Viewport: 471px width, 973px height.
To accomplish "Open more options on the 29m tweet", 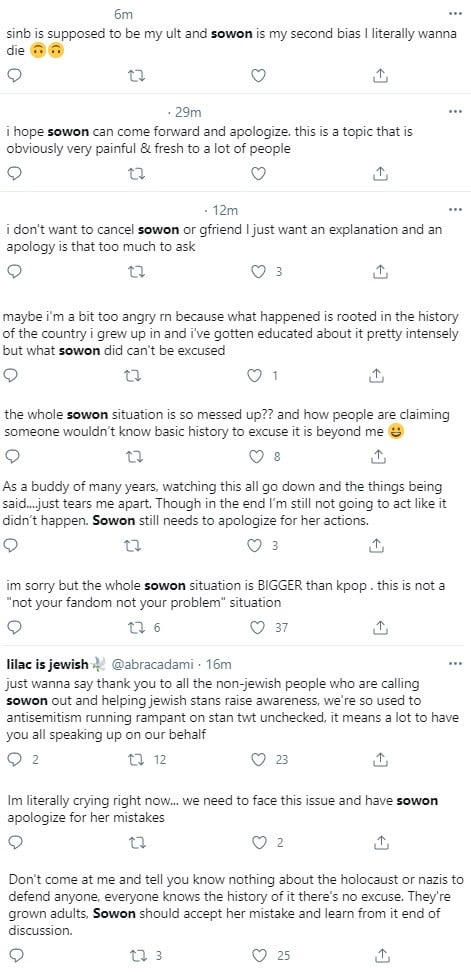I will pos(455,112).
